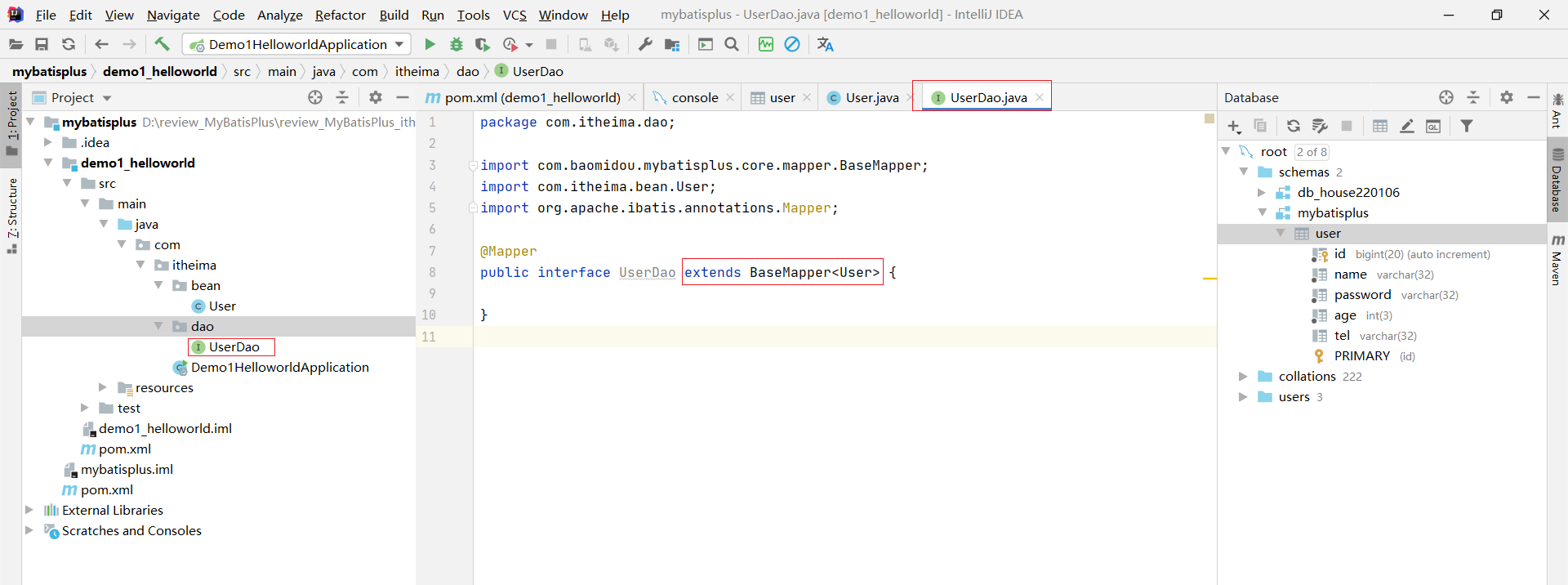
Task: Click the blue crossed-circle toolbar icon
Action: [x=792, y=44]
